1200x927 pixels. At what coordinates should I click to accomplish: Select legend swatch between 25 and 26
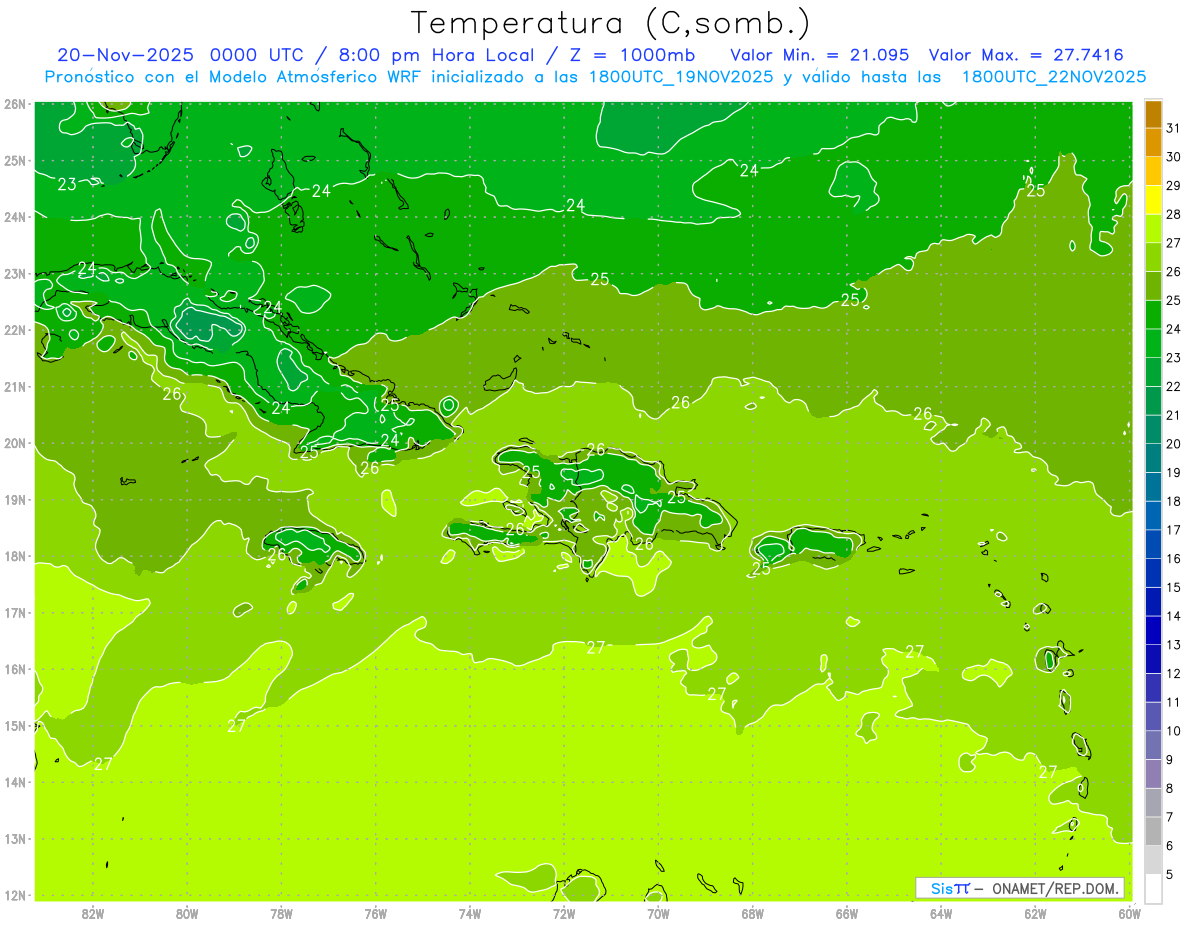coord(1153,286)
